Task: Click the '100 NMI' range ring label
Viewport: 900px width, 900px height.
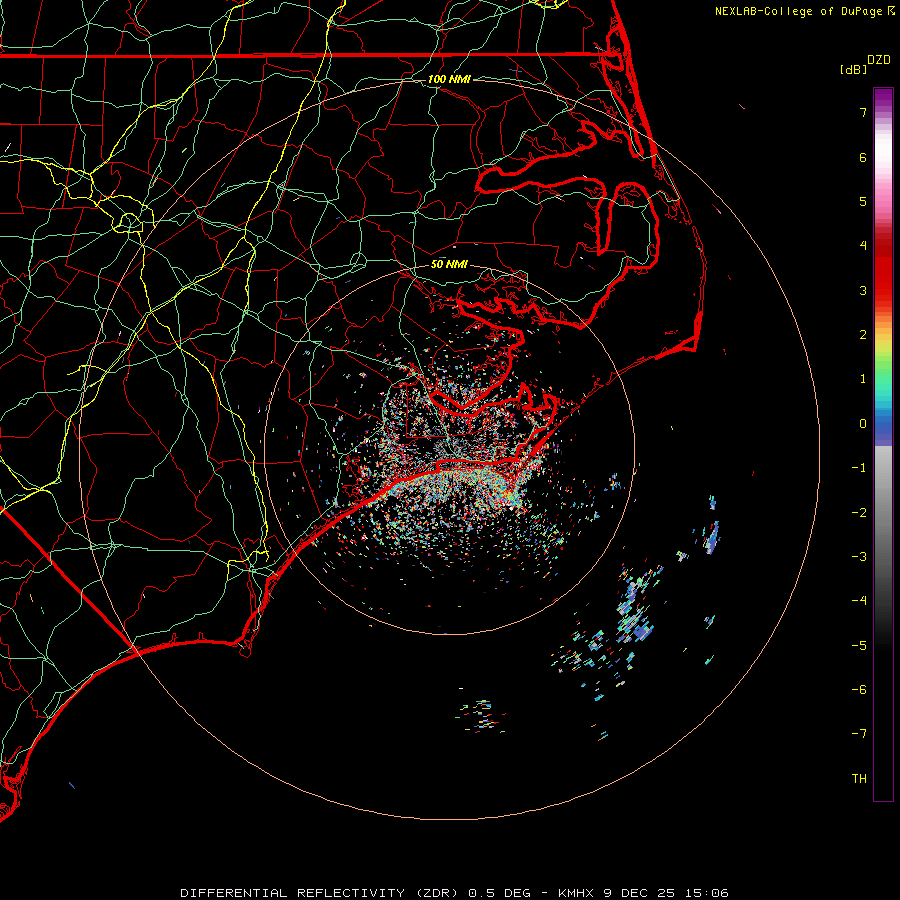Action: point(449,79)
